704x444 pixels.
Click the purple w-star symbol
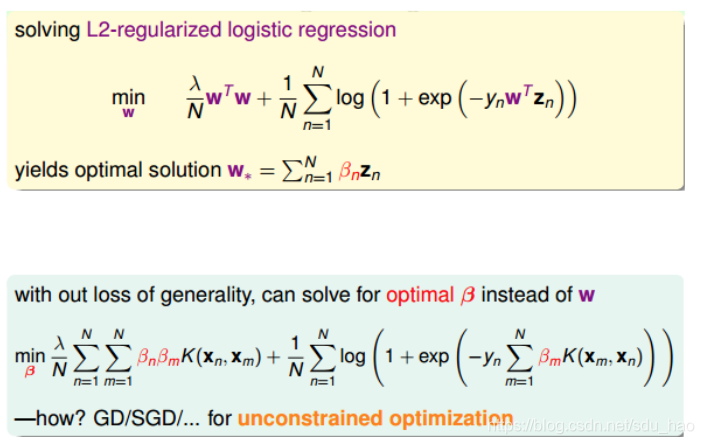coord(239,171)
